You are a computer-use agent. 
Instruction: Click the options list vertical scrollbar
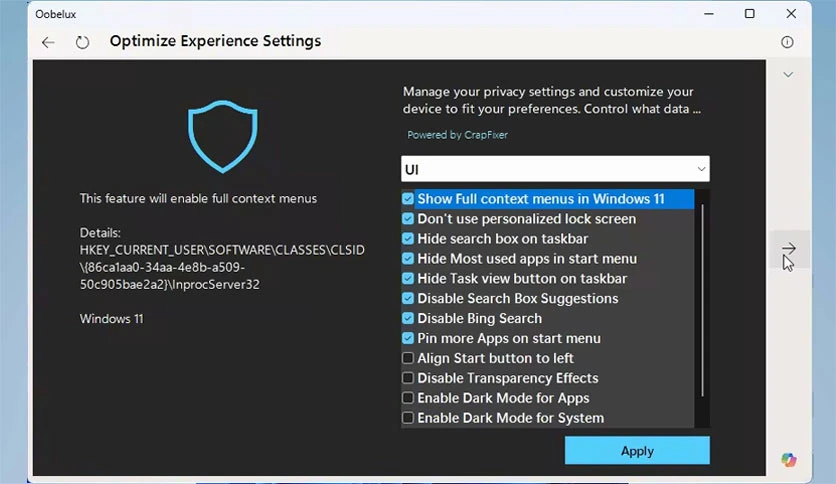click(x=702, y=301)
